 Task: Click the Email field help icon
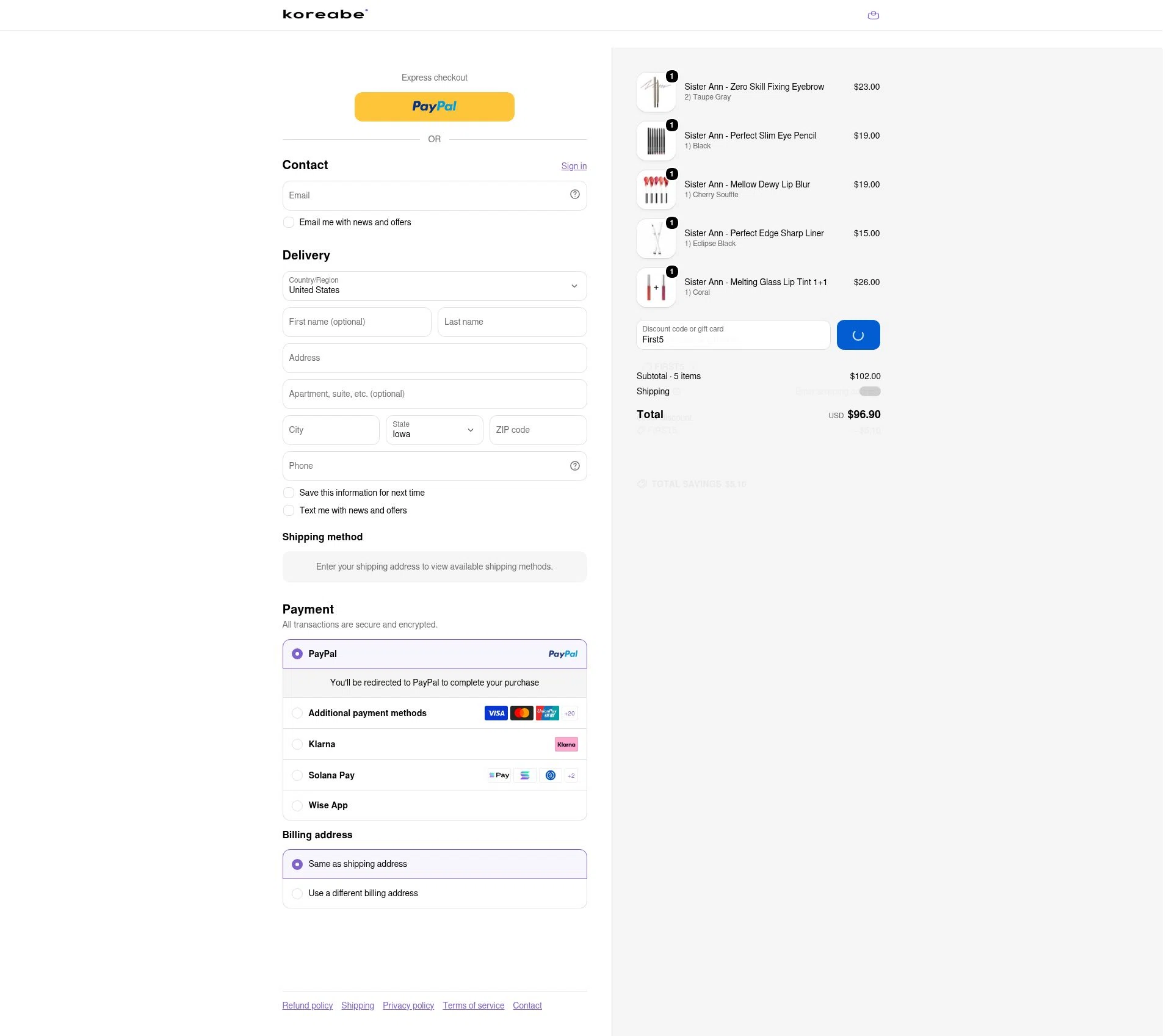(574, 194)
